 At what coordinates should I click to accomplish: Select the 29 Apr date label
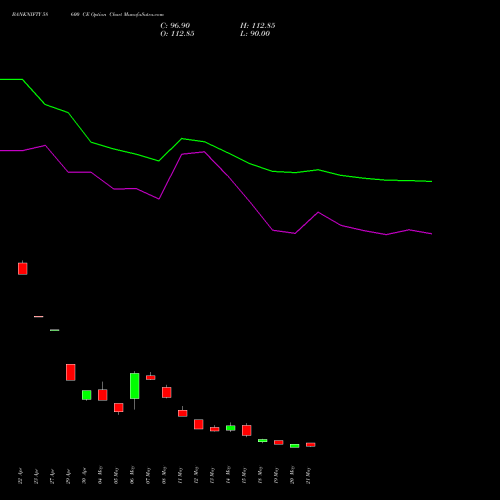69,476
